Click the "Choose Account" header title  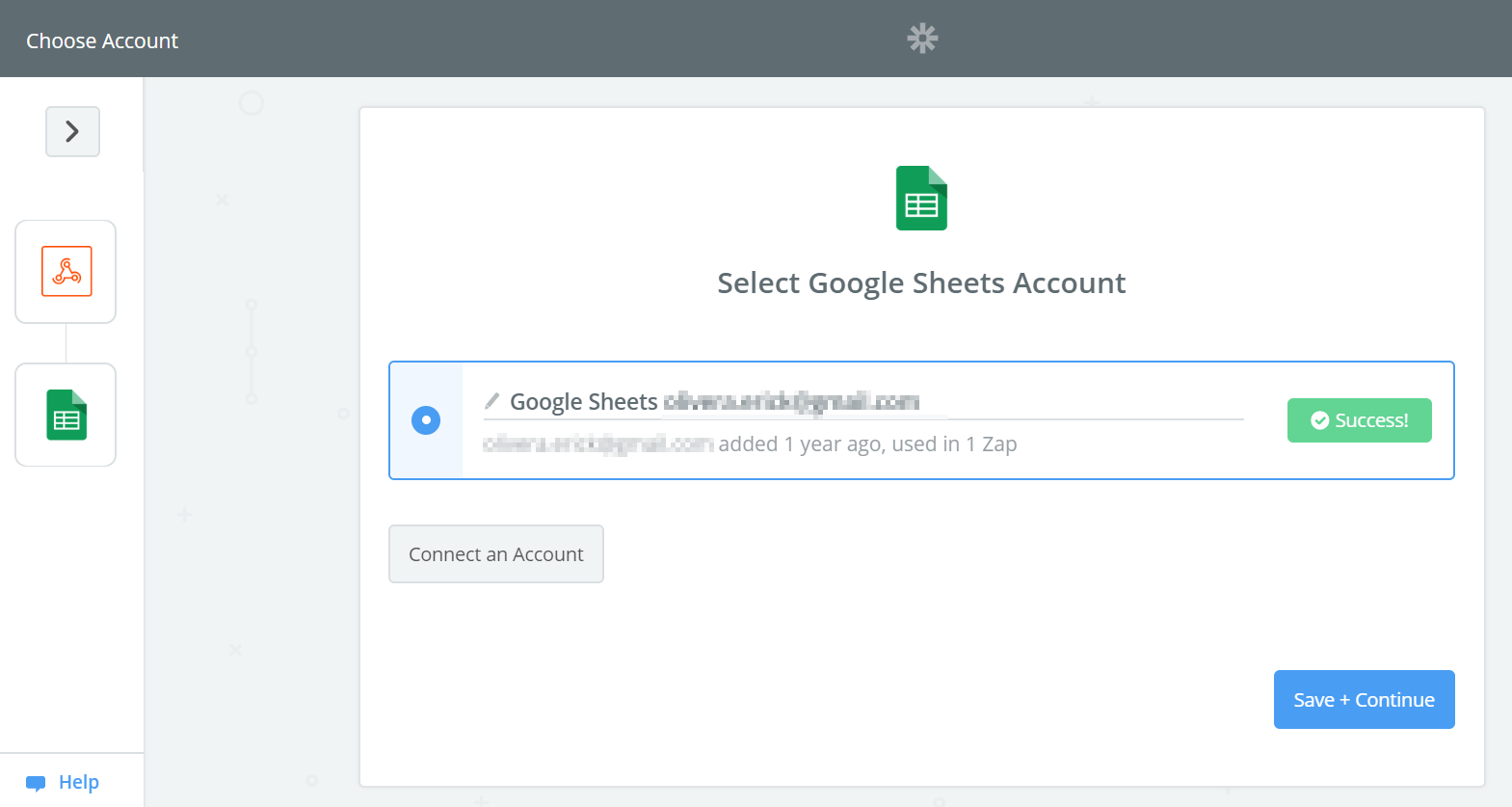click(x=102, y=40)
